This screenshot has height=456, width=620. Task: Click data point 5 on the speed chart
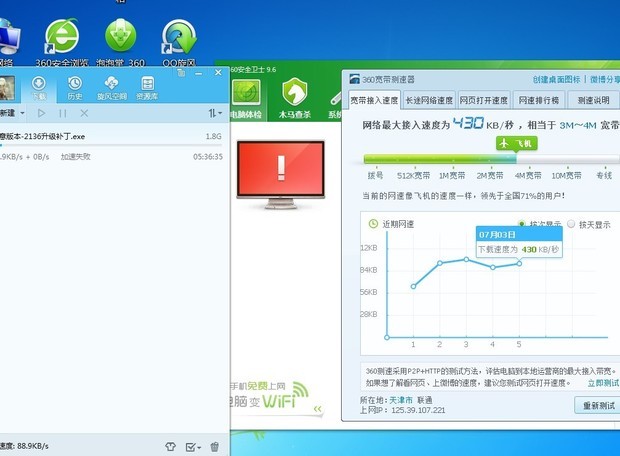(x=519, y=263)
